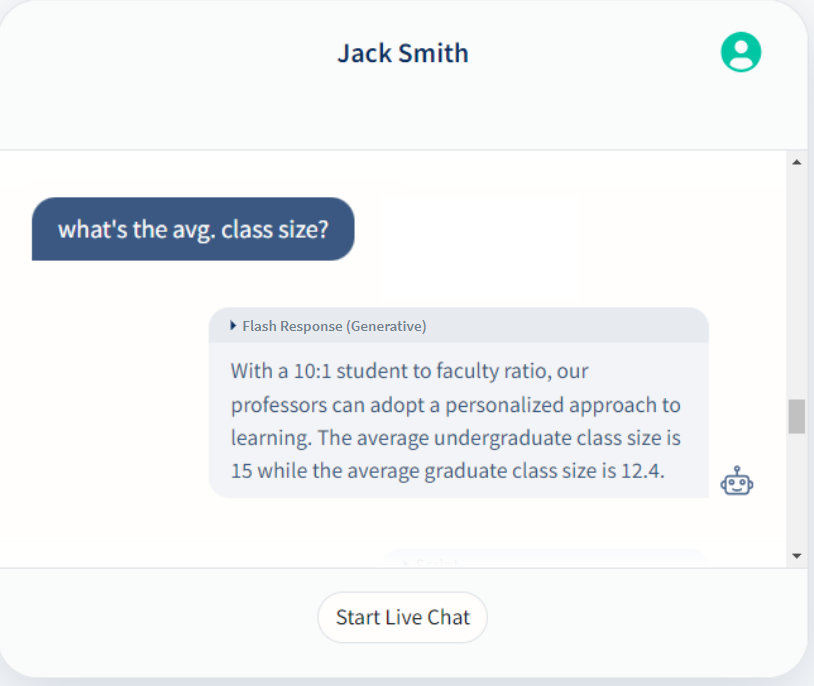Screen dimensions: 814x686
Task: Click the chat scrollbar thumb
Action: [796, 416]
